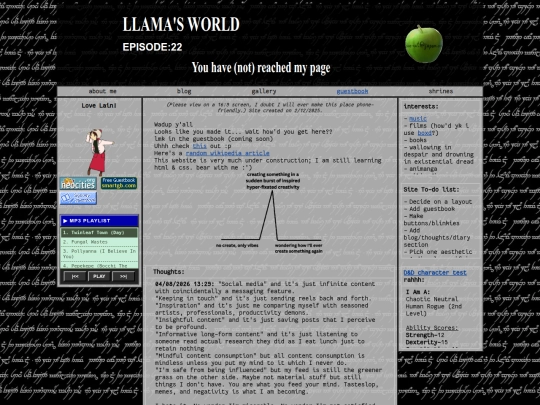Viewport: 540px width, 405px height.
Task: Open the gallery page
Action: pyautogui.click(x=264, y=91)
